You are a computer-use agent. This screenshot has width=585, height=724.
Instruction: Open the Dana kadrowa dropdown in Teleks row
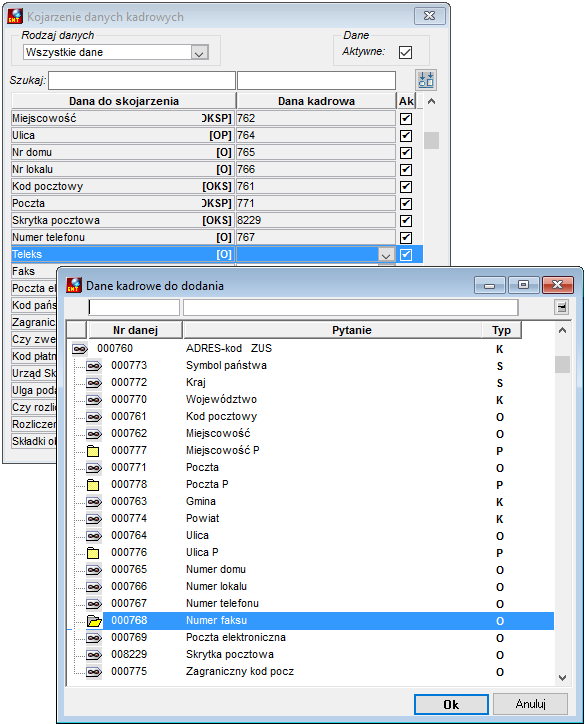coord(386,254)
